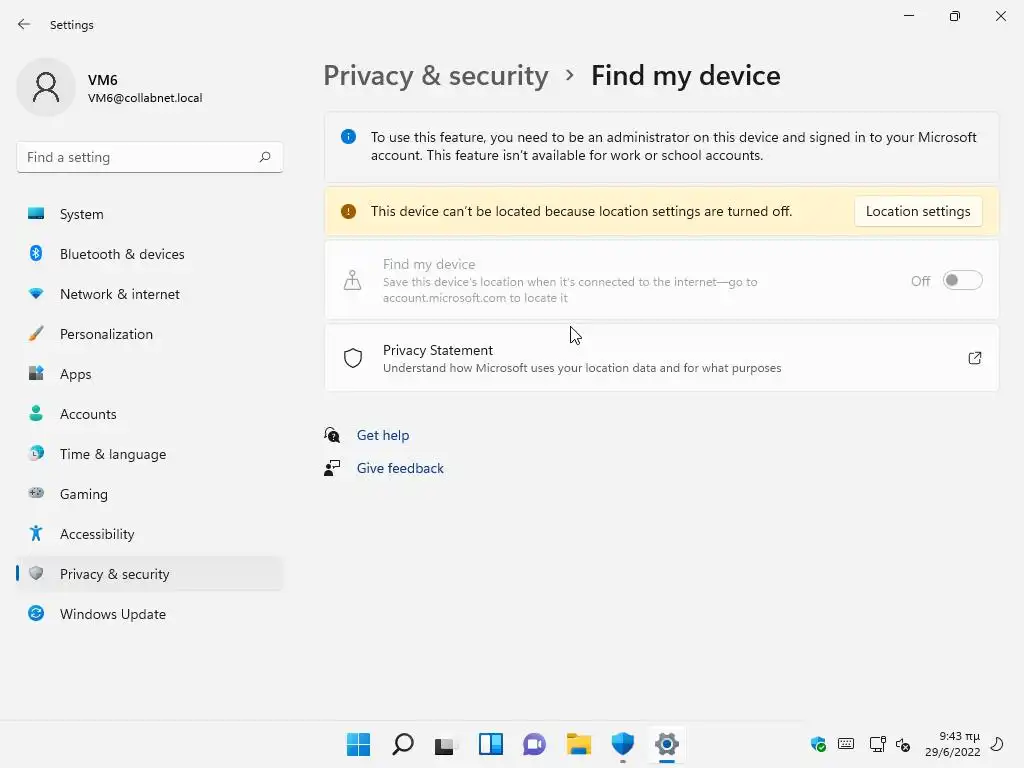The width and height of the screenshot is (1024, 768).
Task: Click the Get help link
Action: pos(383,435)
